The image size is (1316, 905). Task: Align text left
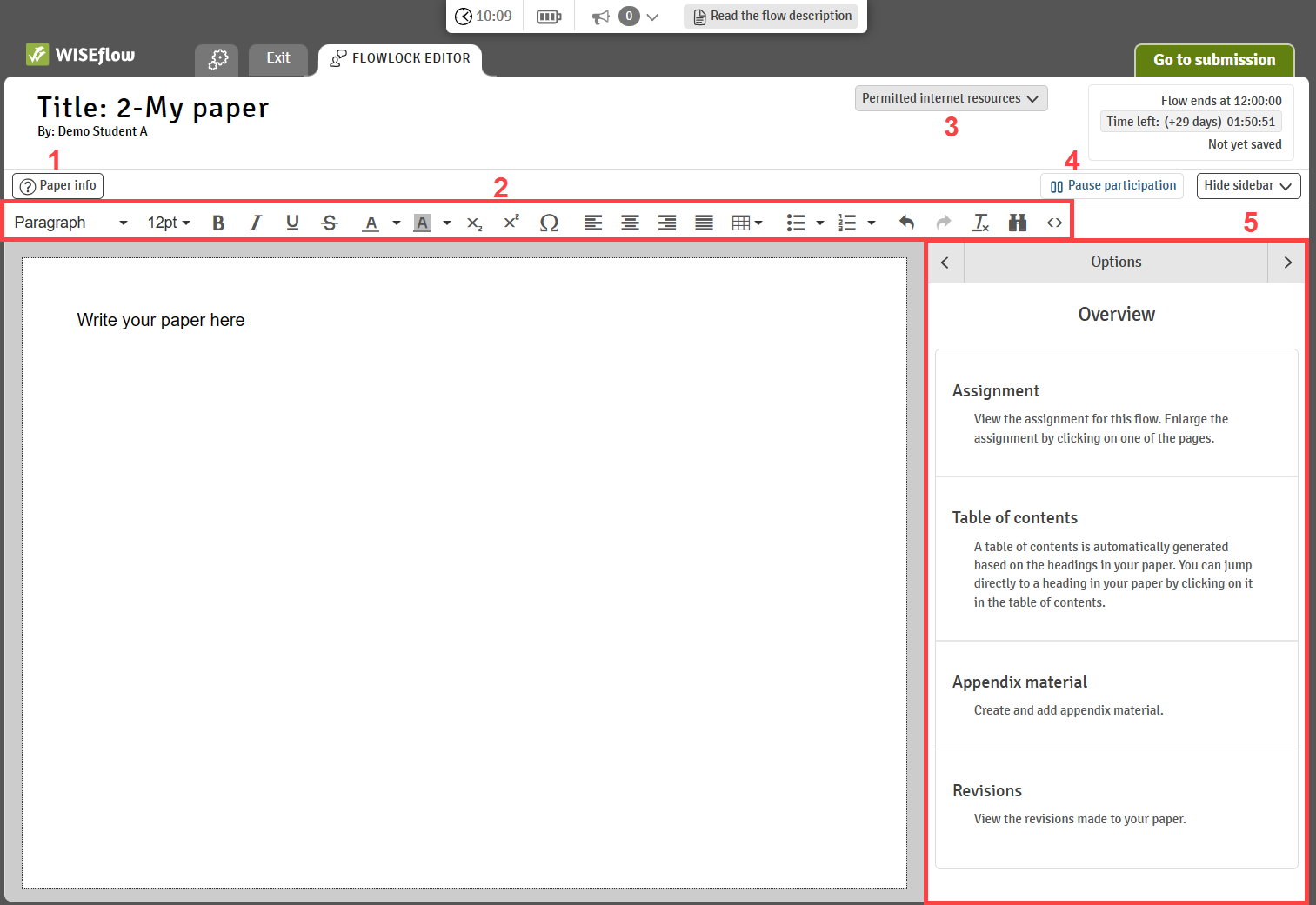[593, 223]
